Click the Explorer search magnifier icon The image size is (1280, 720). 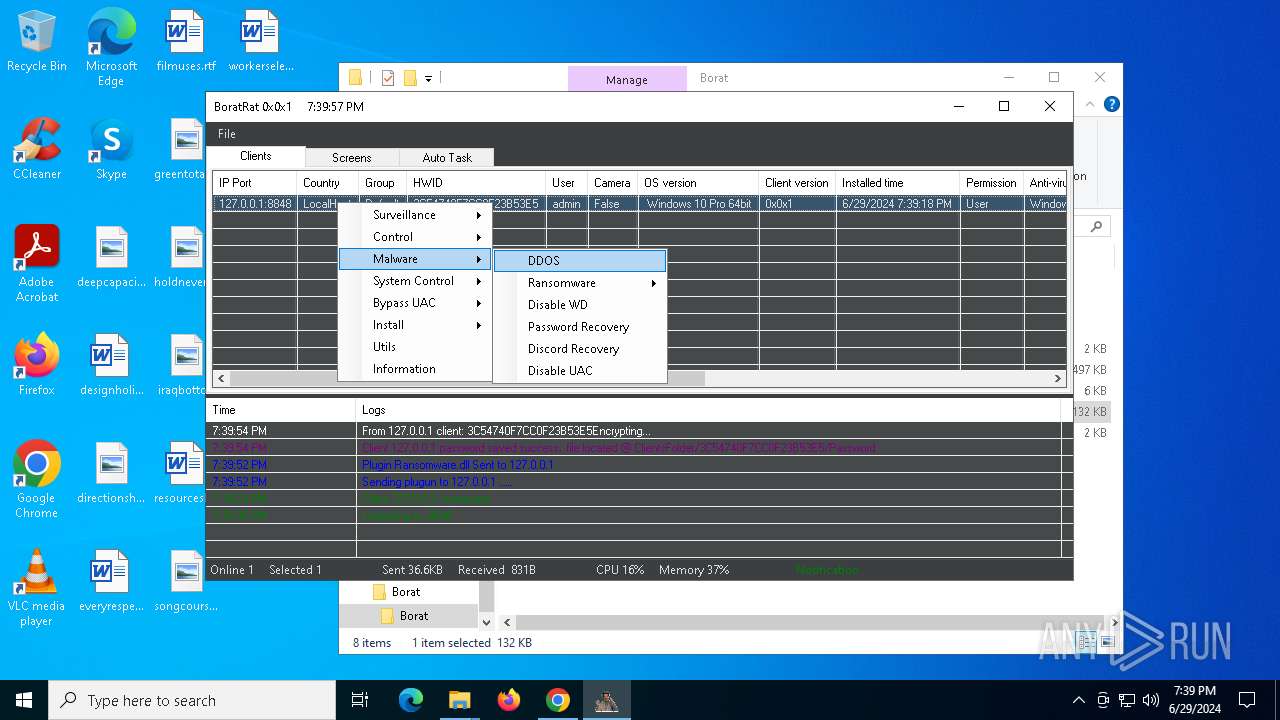click(x=1096, y=227)
